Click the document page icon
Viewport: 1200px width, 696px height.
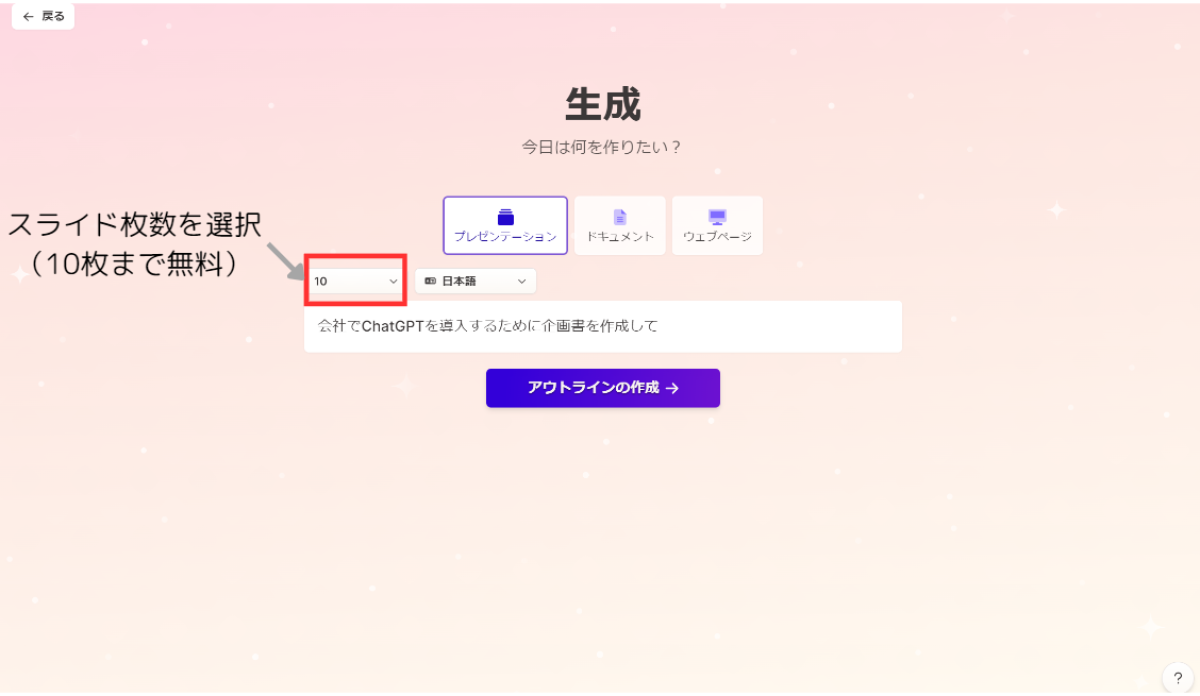pos(620,217)
